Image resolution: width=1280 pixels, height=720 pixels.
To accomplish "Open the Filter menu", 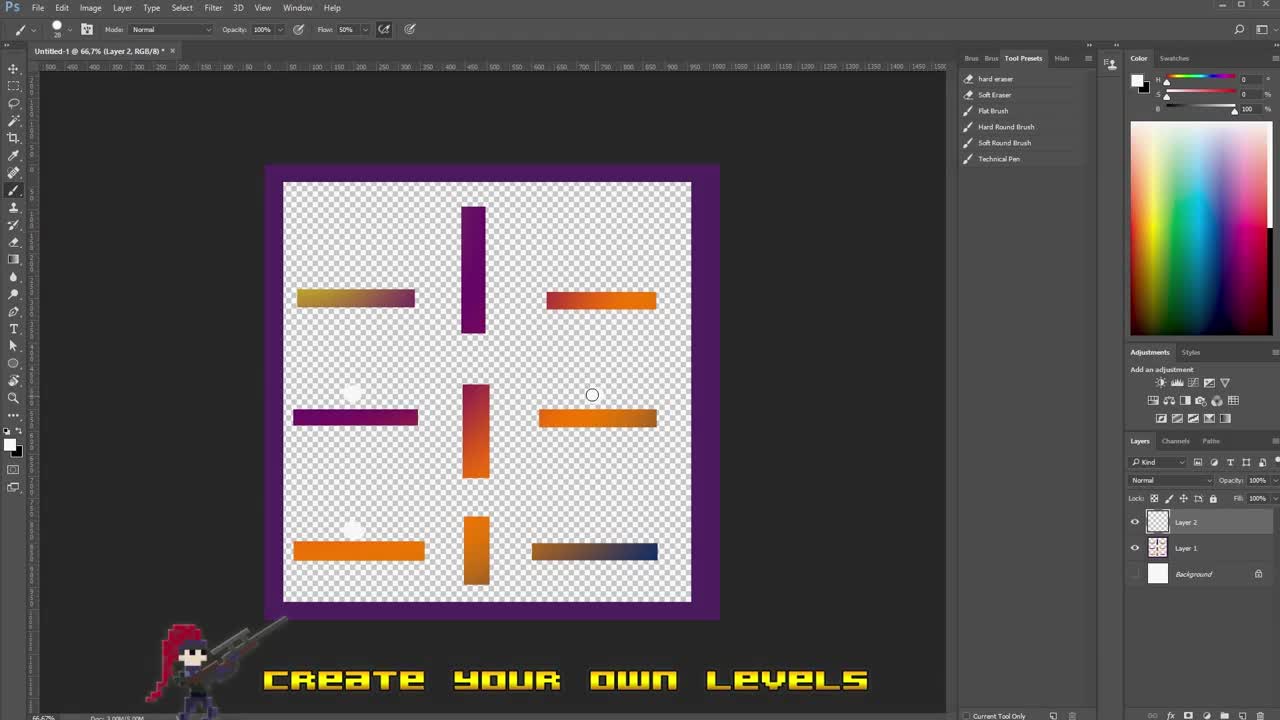I will click(x=213, y=8).
